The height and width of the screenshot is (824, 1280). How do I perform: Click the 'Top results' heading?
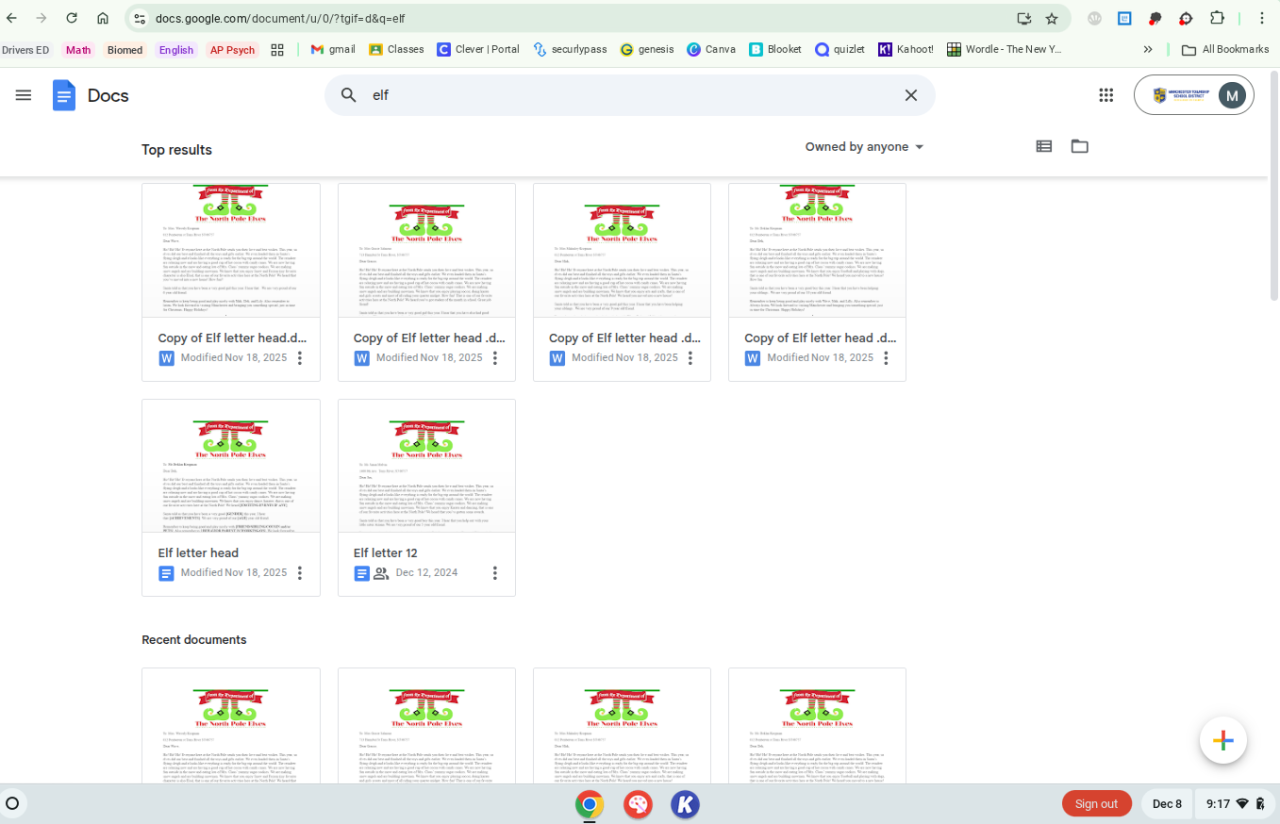[x=177, y=150]
